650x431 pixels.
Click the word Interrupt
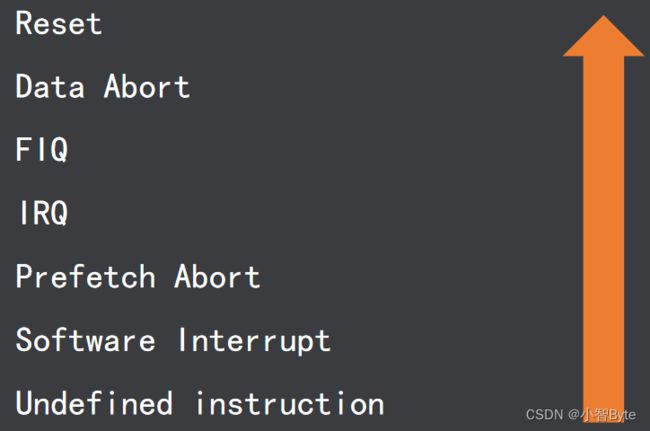(254, 341)
